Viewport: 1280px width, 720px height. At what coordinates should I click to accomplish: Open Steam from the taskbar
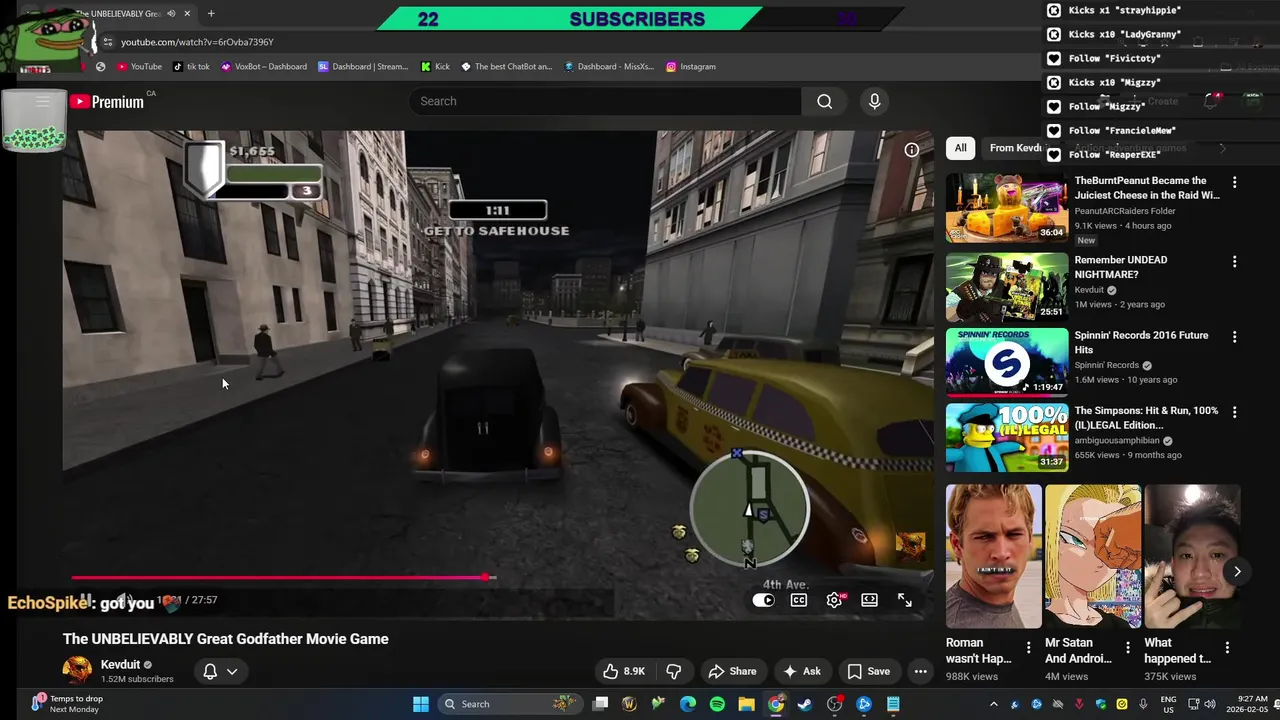pyautogui.click(x=805, y=704)
